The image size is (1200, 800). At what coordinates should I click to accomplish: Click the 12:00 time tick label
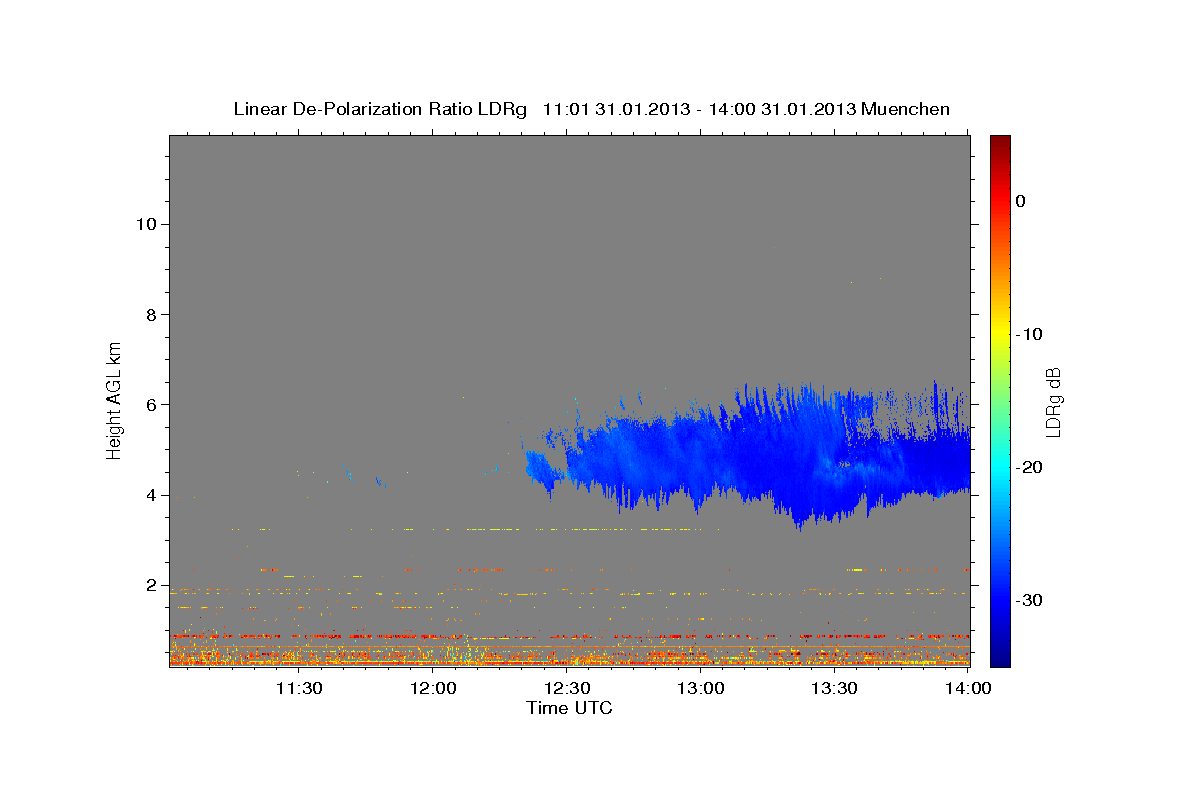coord(433,688)
